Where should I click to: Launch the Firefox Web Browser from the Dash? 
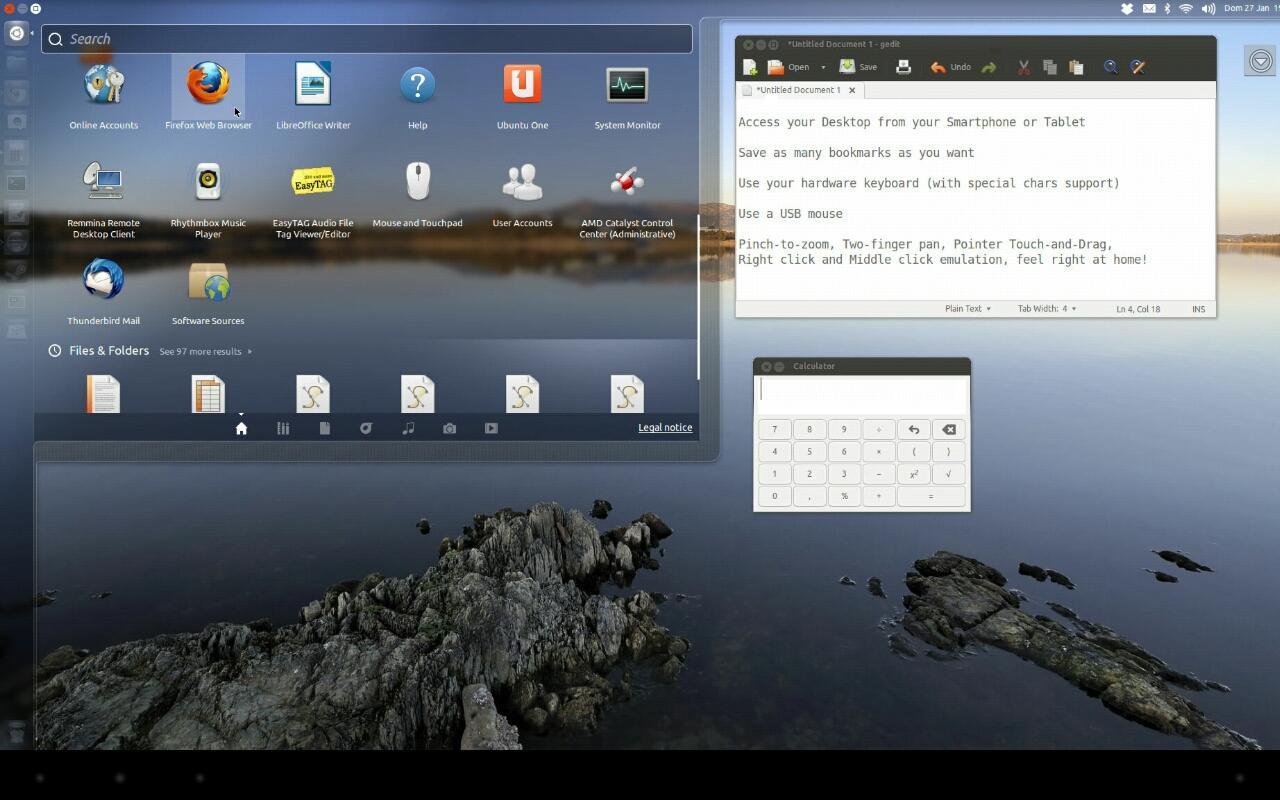(x=208, y=88)
